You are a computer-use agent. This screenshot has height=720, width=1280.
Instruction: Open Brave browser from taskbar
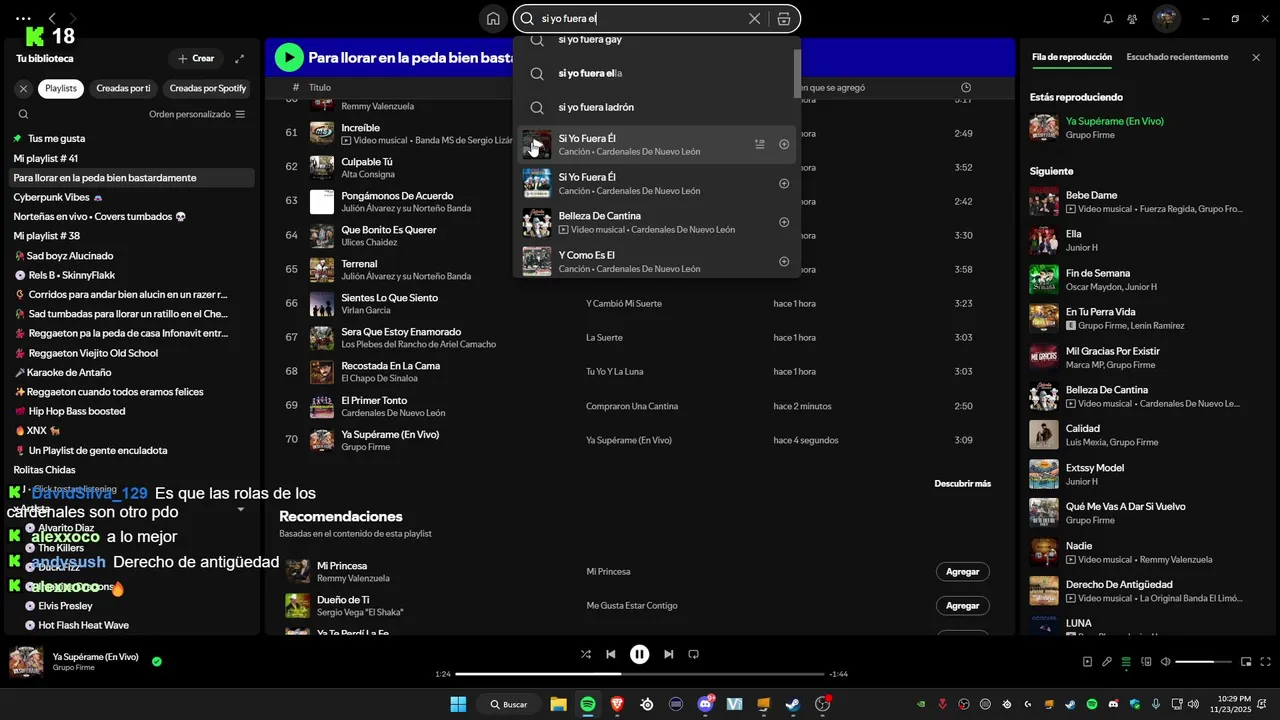click(x=617, y=704)
